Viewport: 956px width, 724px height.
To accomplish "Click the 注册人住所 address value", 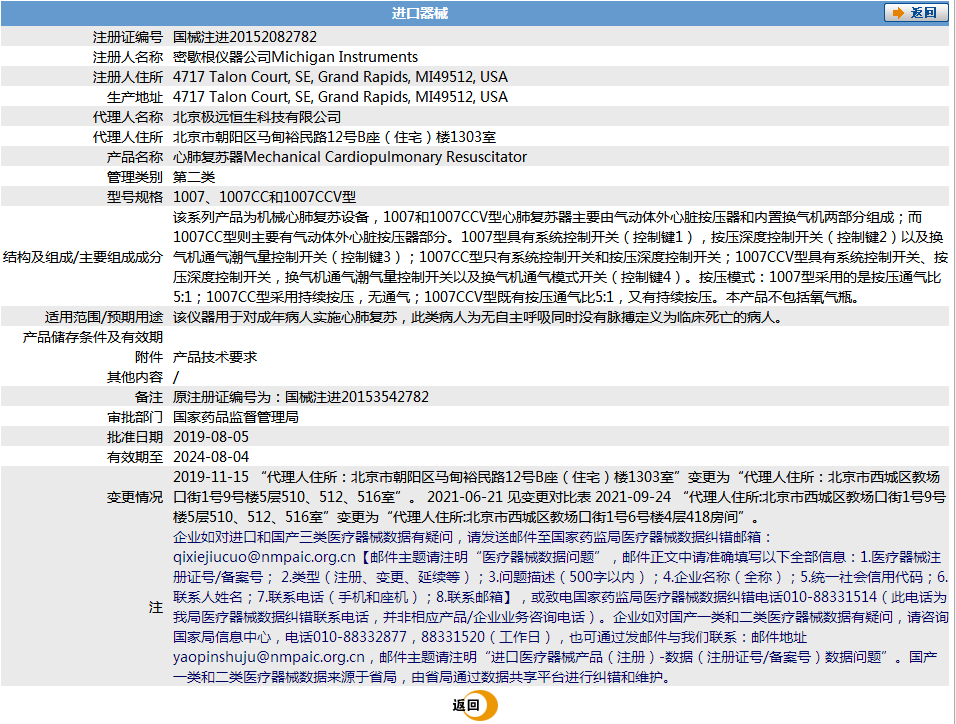I will tap(340, 77).
